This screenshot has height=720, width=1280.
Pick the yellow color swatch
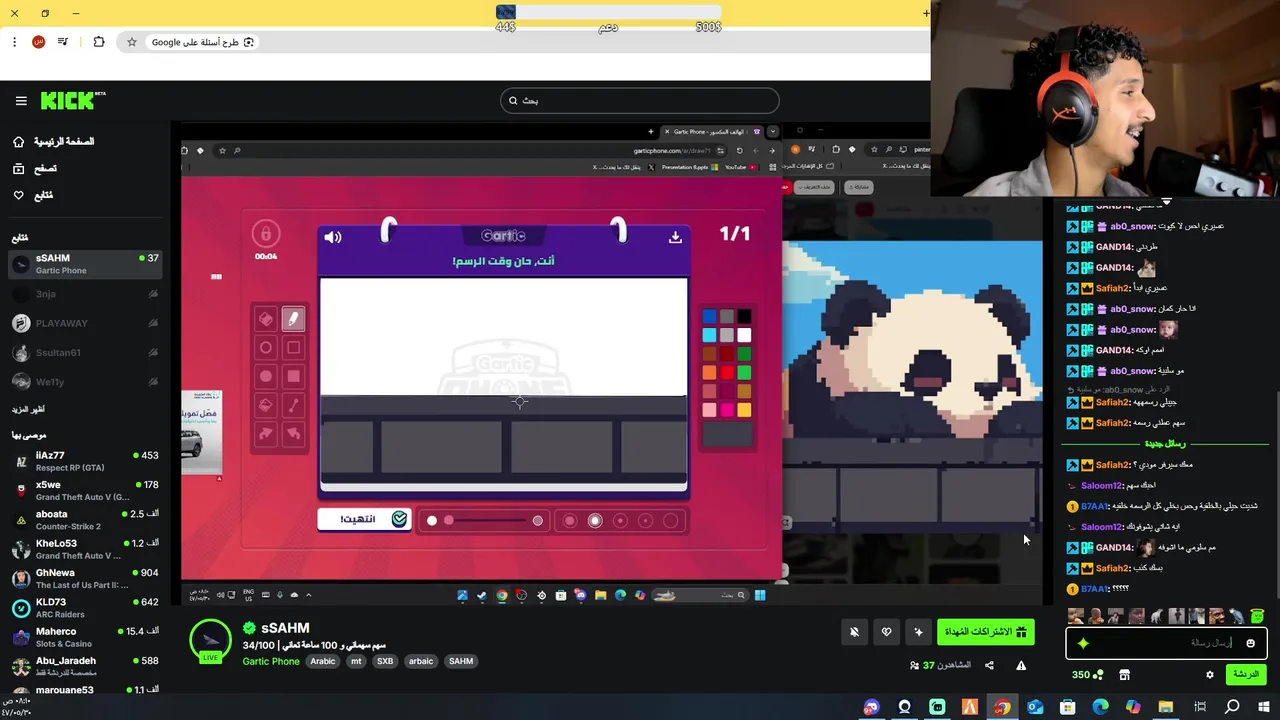point(744,410)
